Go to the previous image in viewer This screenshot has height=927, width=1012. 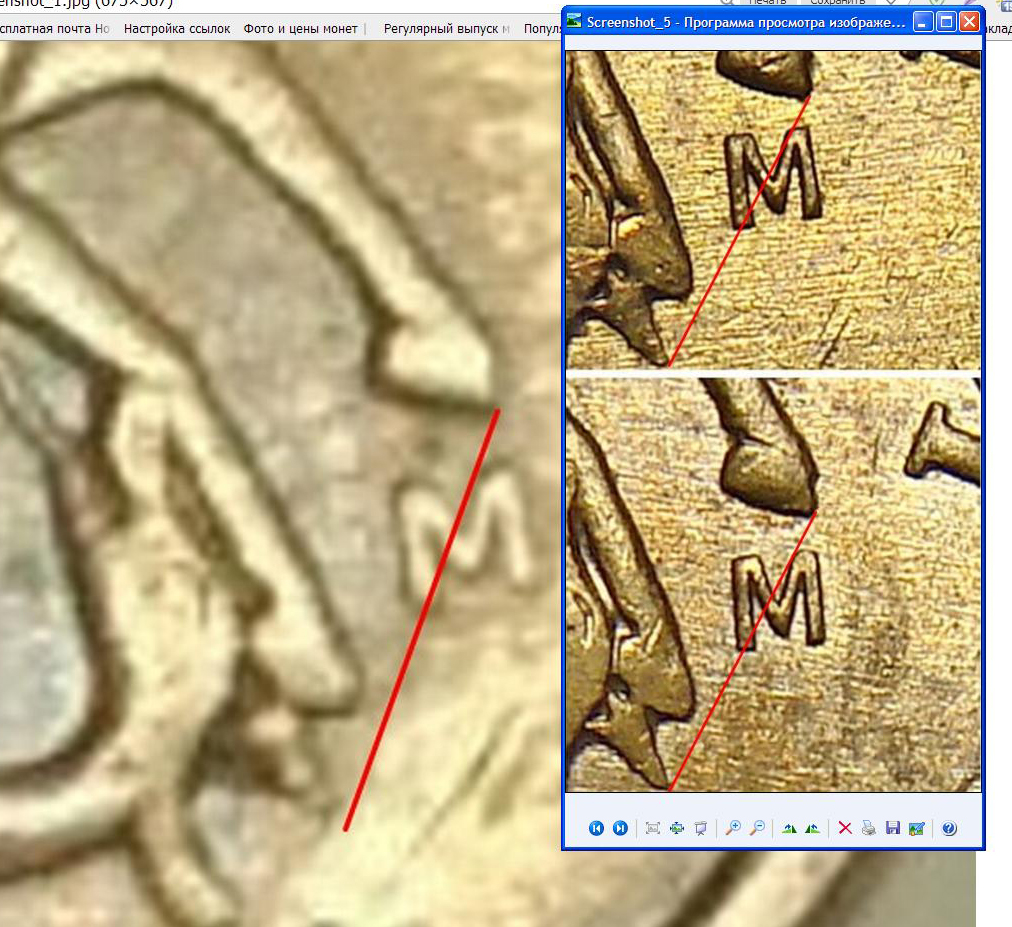[597, 828]
